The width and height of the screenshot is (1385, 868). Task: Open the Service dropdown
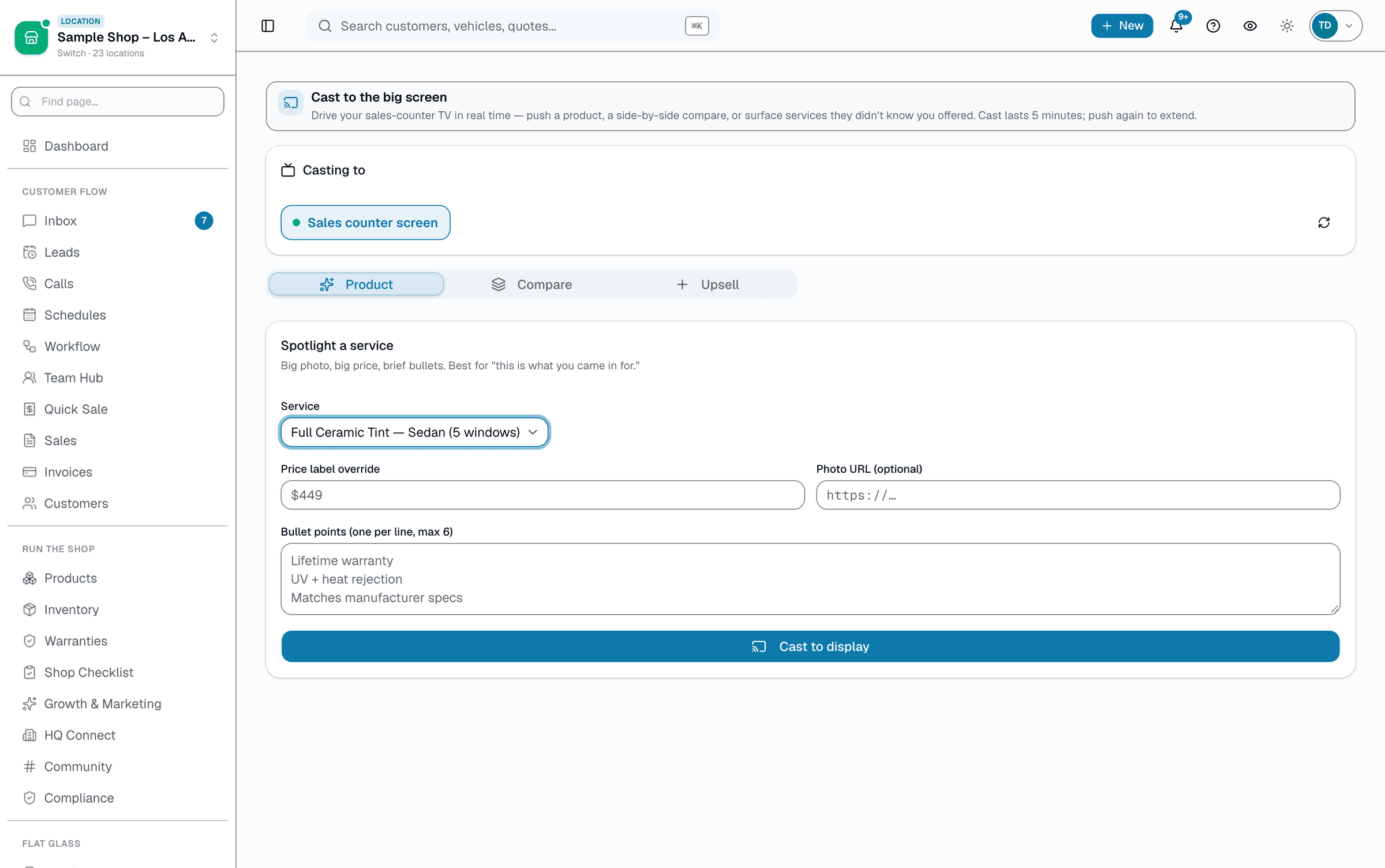pyautogui.click(x=414, y=432)
